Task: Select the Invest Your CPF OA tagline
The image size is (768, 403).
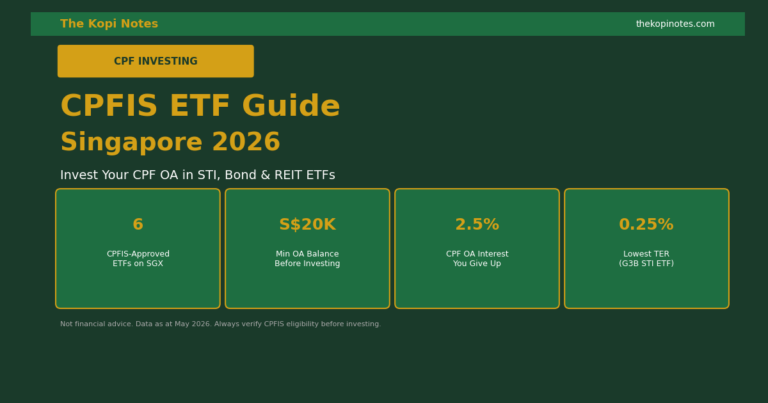Action: click(197, 175)
